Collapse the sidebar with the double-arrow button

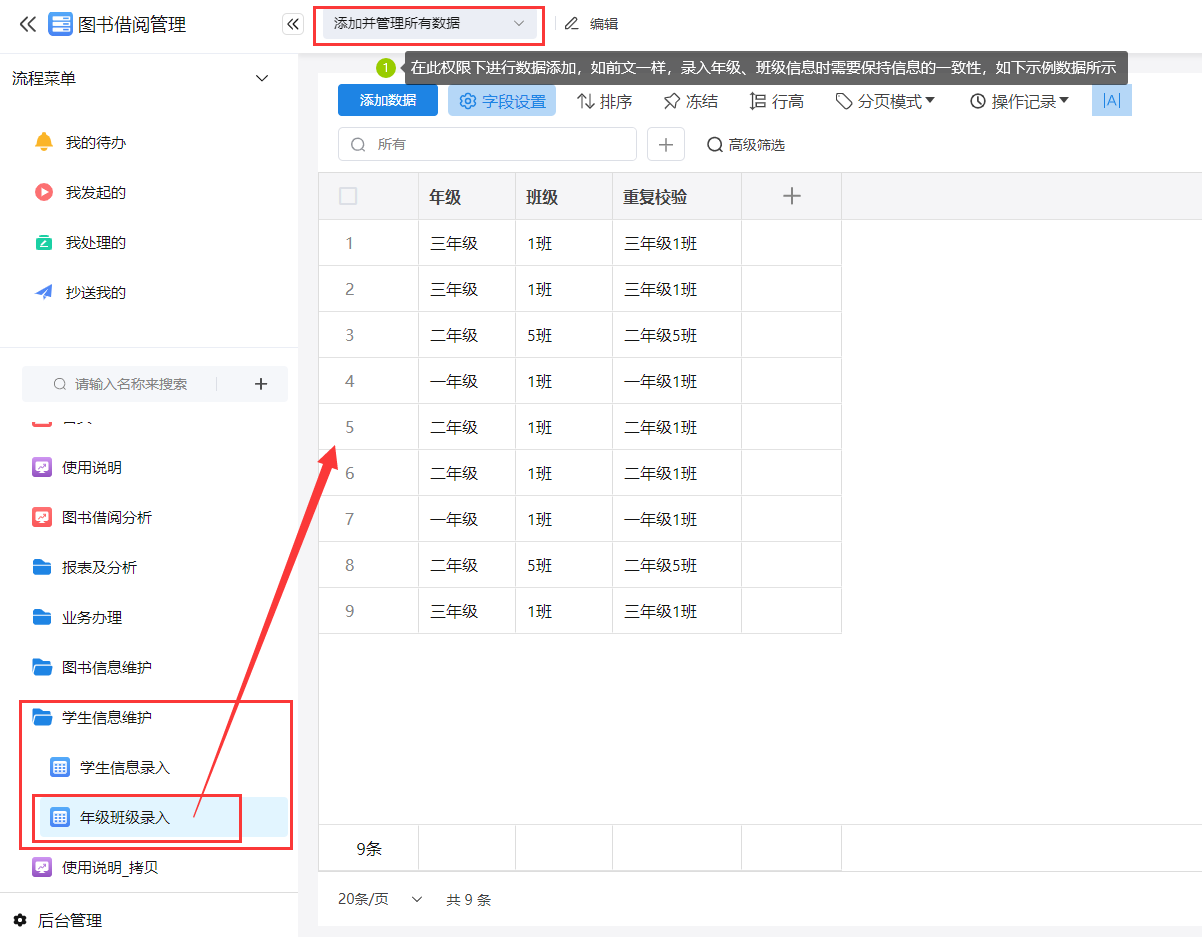click(293, 25)
